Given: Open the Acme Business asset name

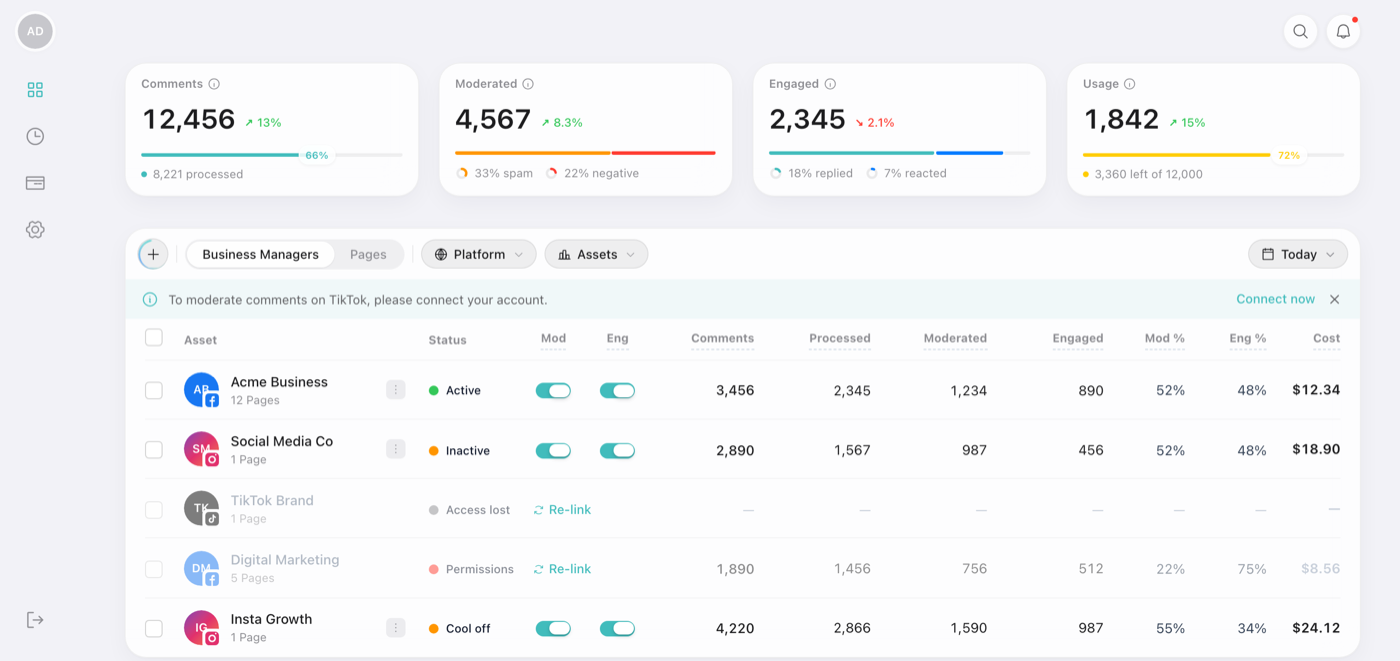Looking at the screenshot, I should 279,382.
